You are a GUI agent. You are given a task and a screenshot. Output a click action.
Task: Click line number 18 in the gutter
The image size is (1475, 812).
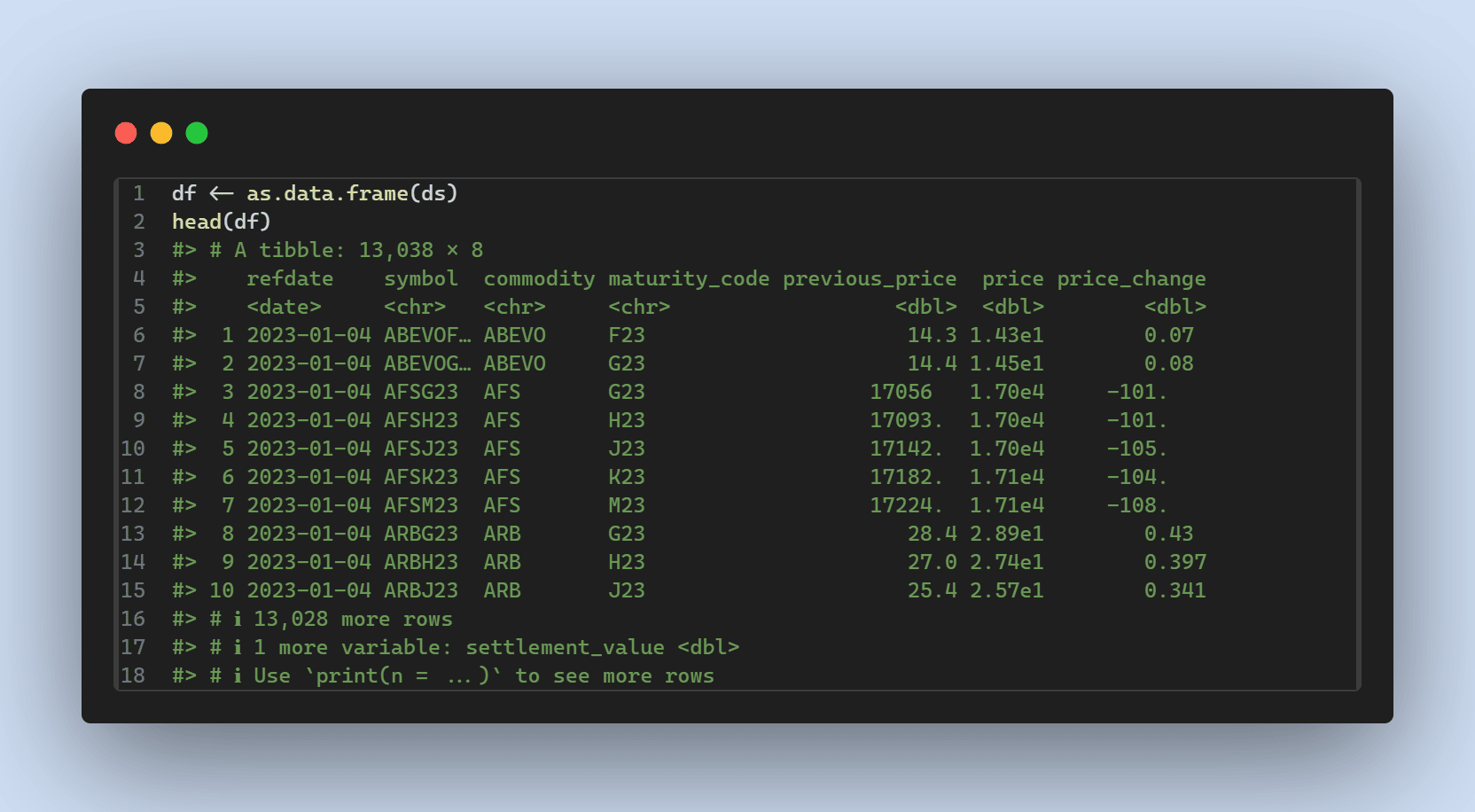133,675
